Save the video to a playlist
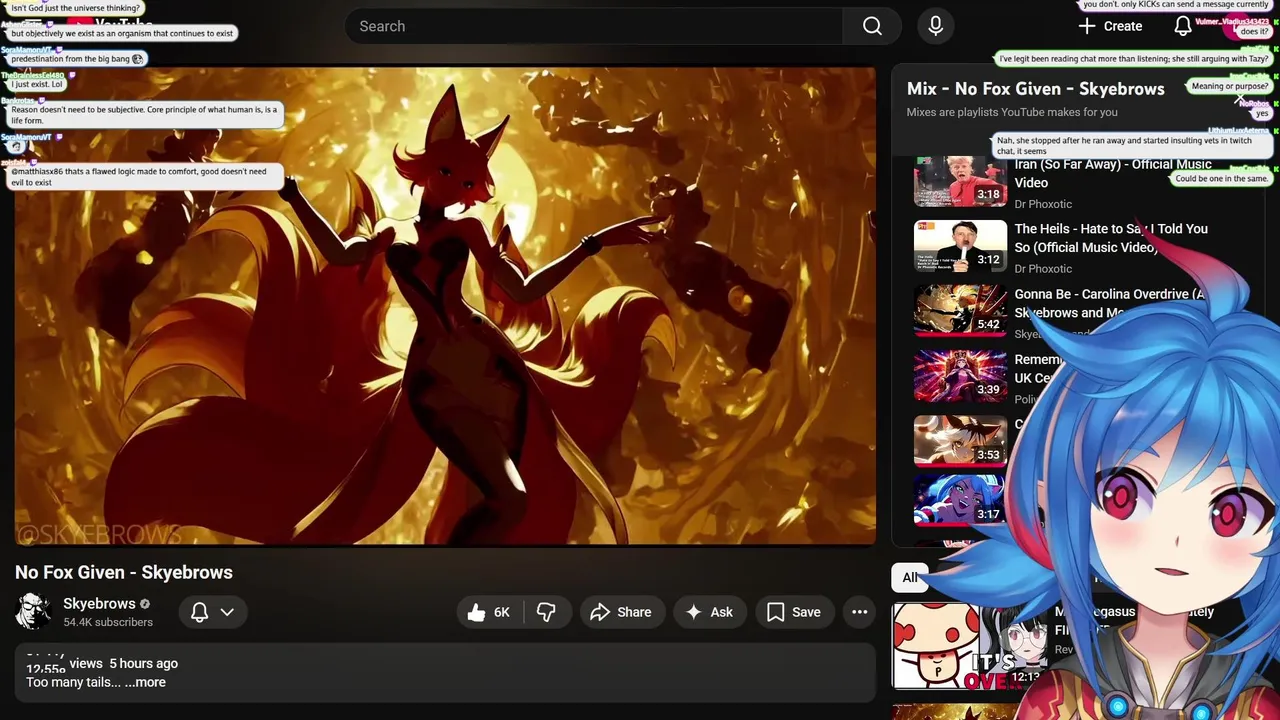This screenshot has width=1280, height=720. coord(794,612)
